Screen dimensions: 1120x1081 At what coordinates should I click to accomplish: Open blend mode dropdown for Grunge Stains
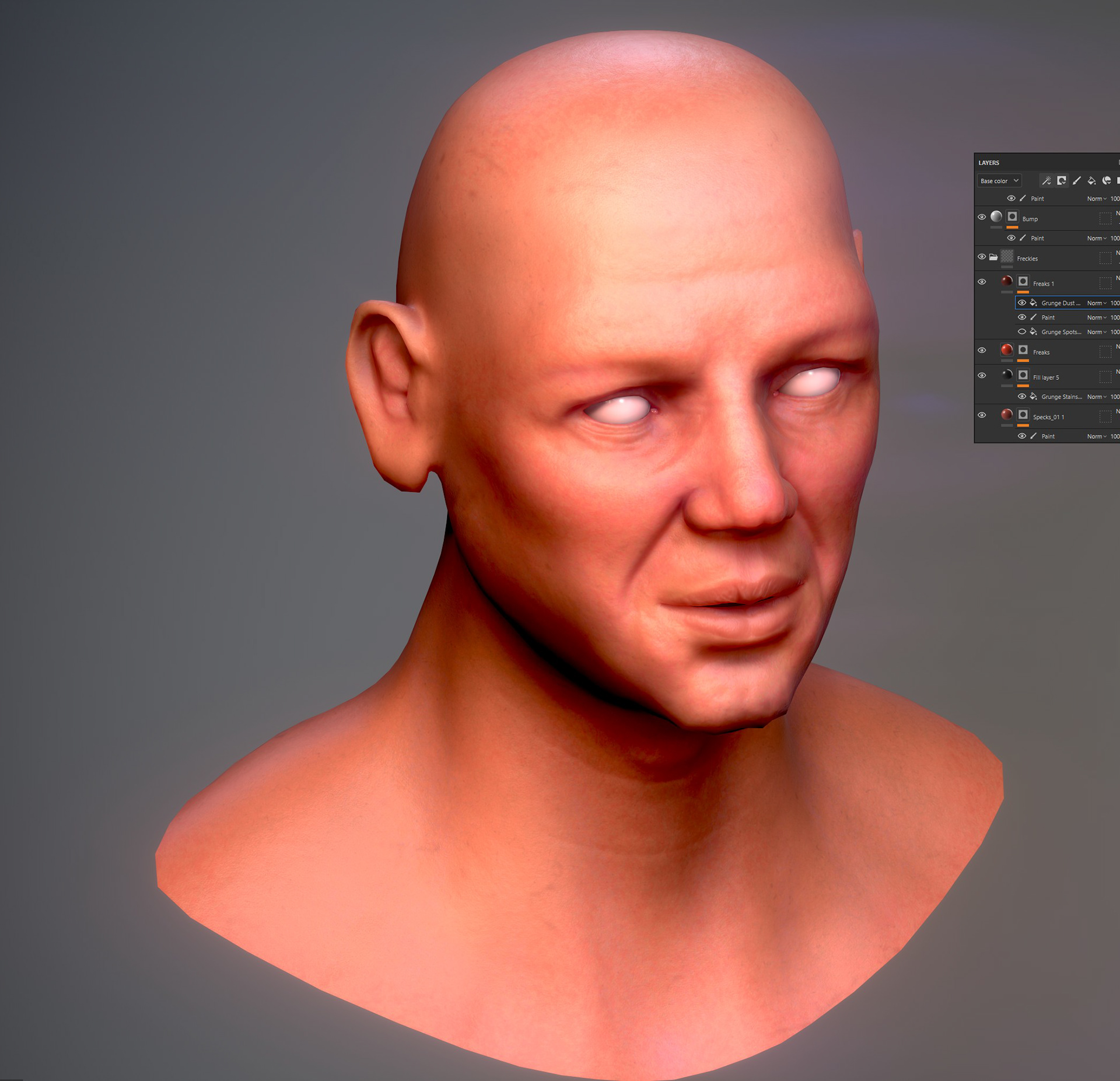(1097, 397)
